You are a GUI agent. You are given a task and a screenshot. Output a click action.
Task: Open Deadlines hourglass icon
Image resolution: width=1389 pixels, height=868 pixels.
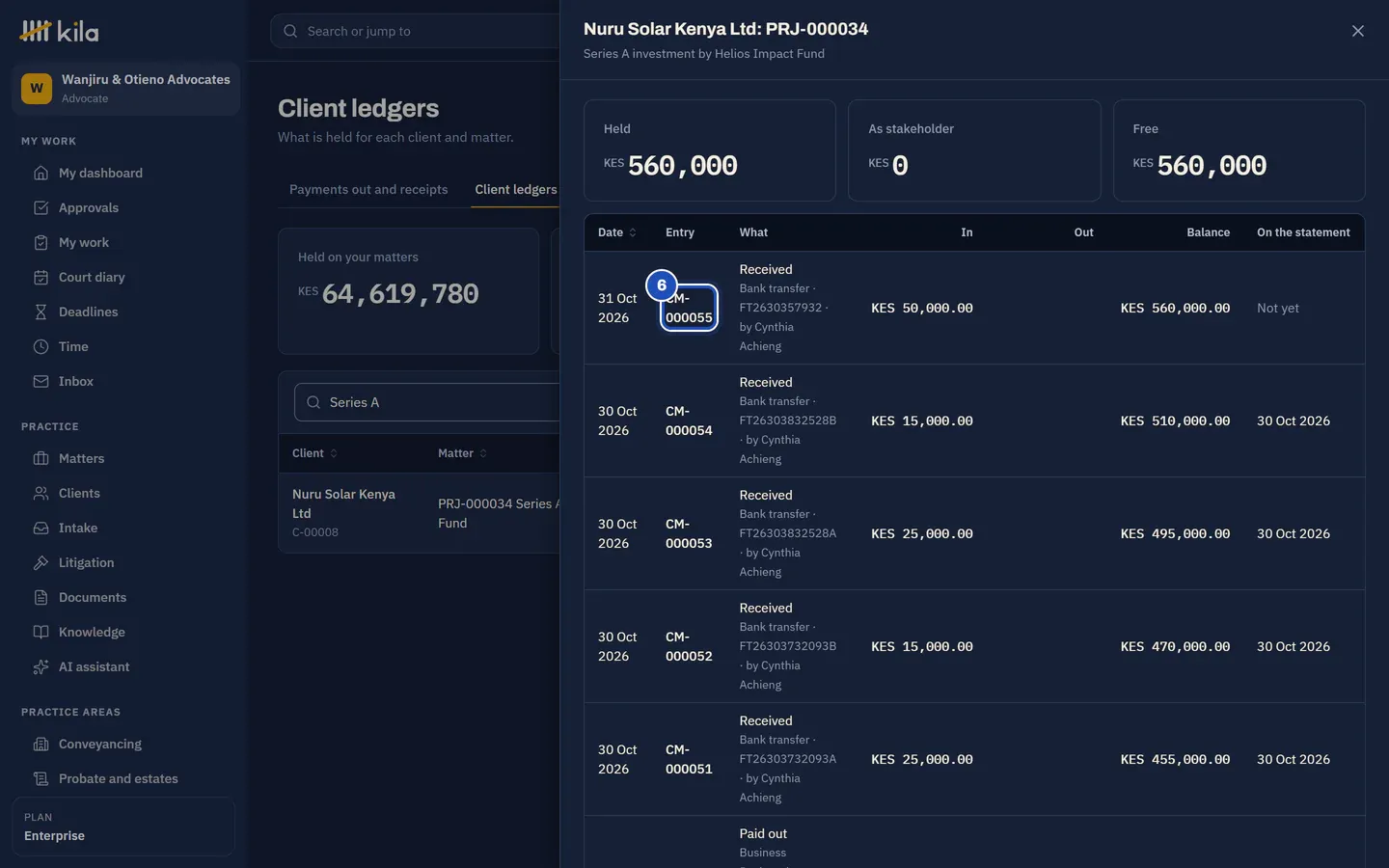41,312
